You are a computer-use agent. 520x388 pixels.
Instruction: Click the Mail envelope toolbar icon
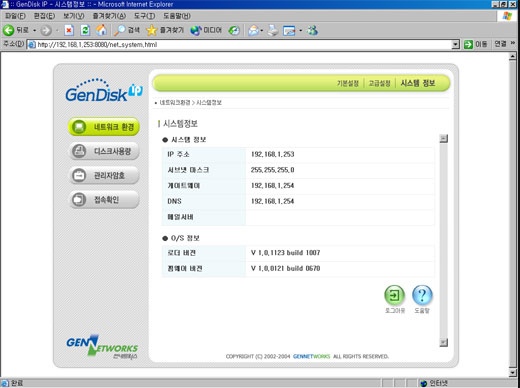coord(253,31)
